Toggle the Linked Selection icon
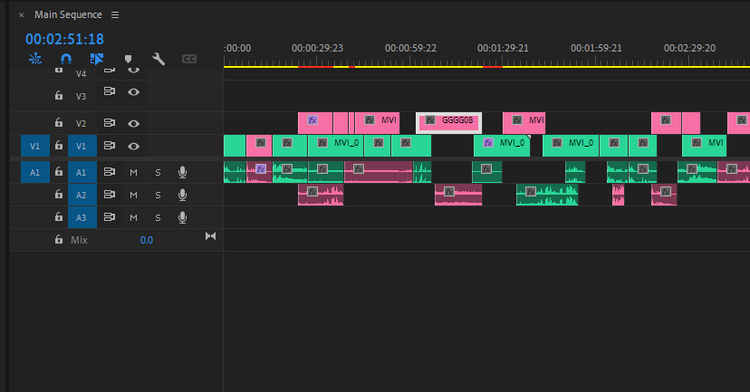This screenshot has height=392, width=750. point(97,59)
